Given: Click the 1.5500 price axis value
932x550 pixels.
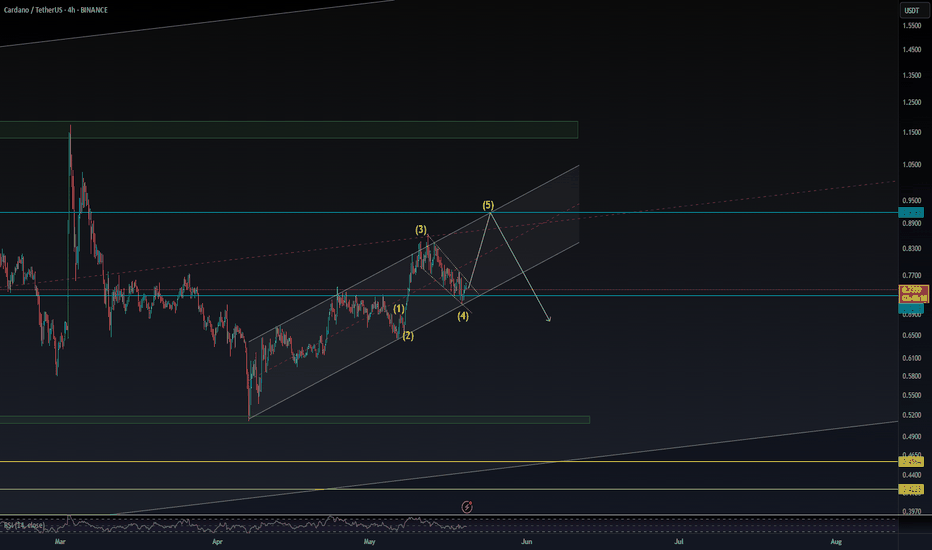Looking at the screenshot, I should click(912, 26).
